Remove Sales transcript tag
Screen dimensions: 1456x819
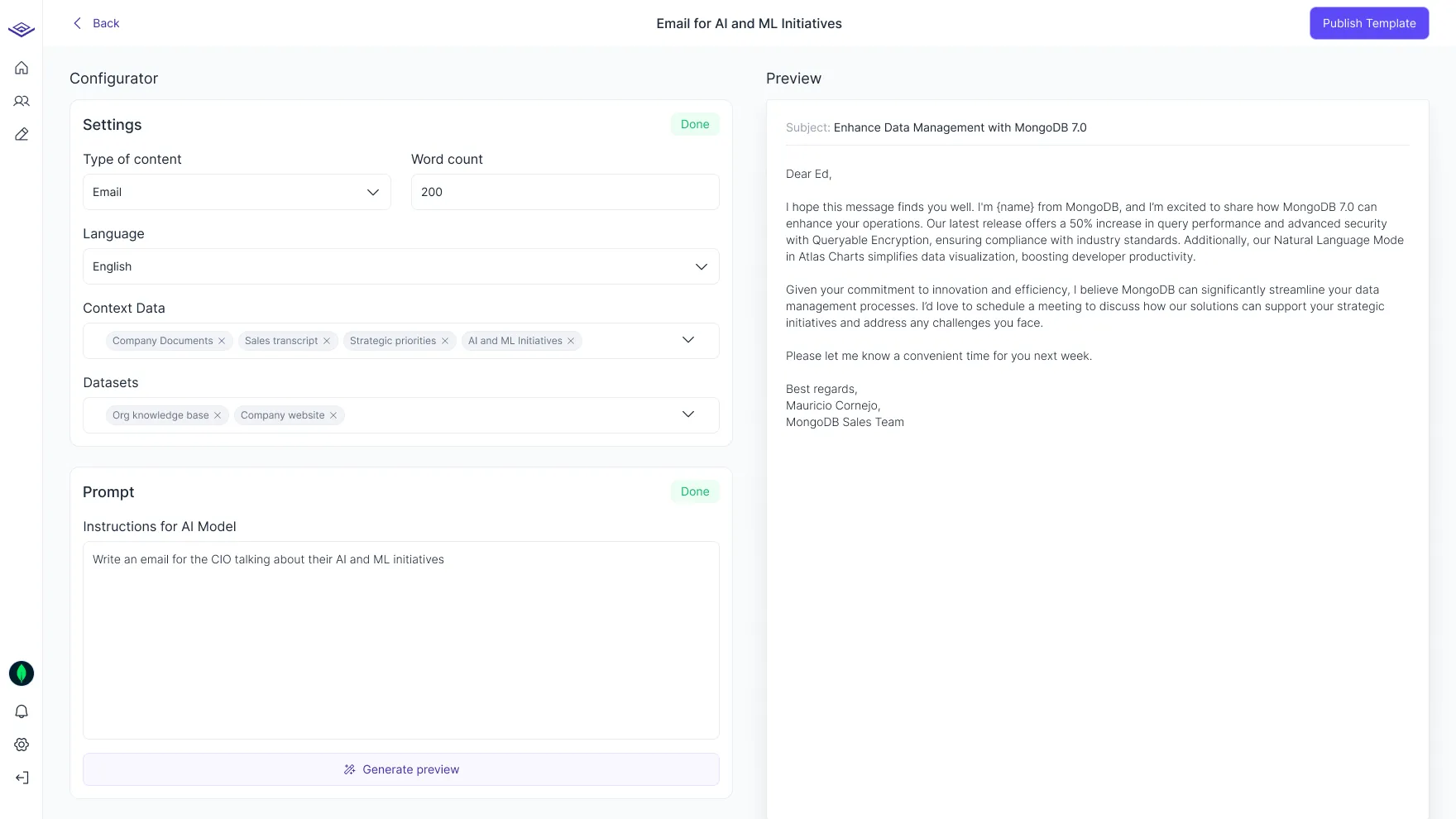327,341
